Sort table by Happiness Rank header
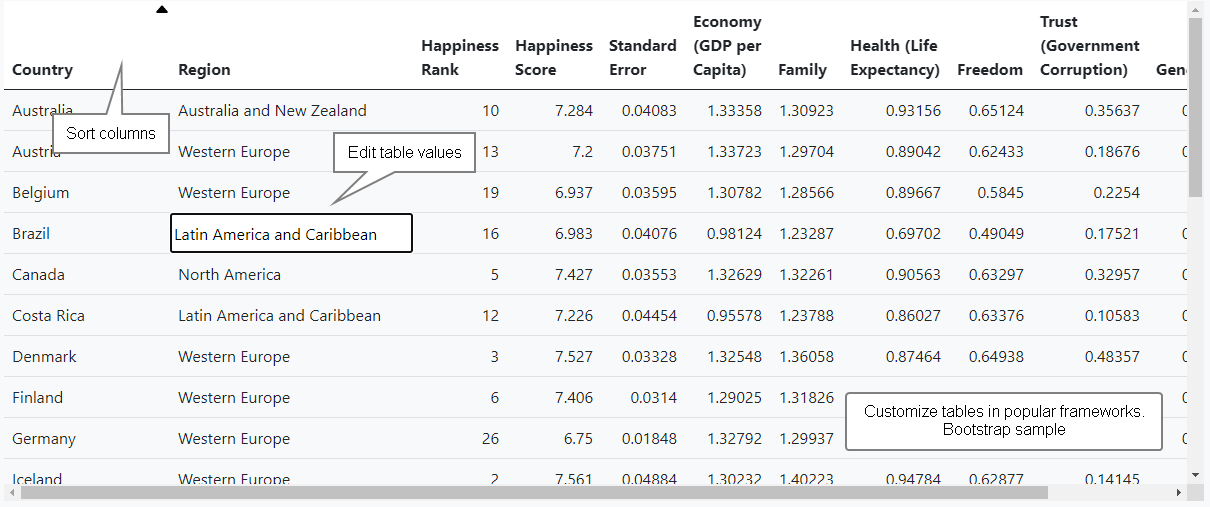Screen dimensions: 1210x507 coord(459,58)
